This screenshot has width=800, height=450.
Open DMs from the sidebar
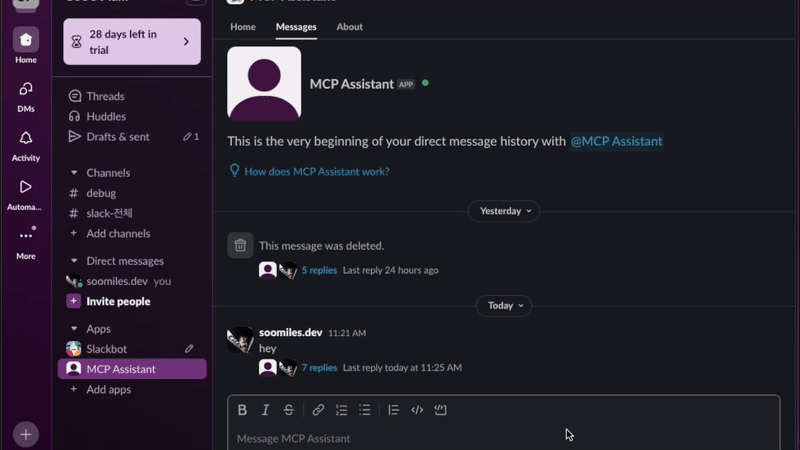(x=26, y=96)
